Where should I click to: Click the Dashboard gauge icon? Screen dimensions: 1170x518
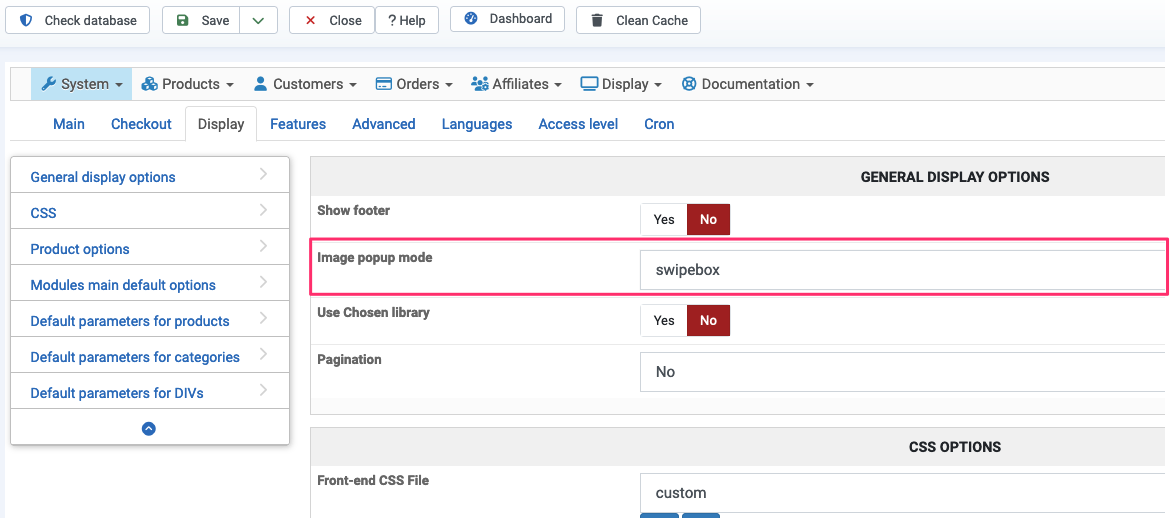(471, 19)
